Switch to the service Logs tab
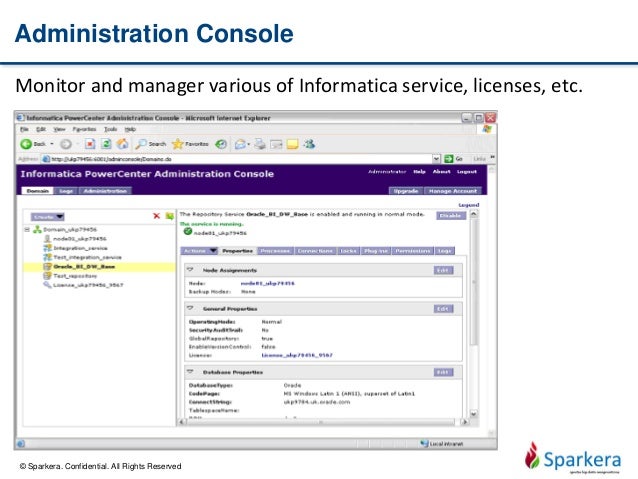Screen dimensions: 638x479 coord(444,251)
